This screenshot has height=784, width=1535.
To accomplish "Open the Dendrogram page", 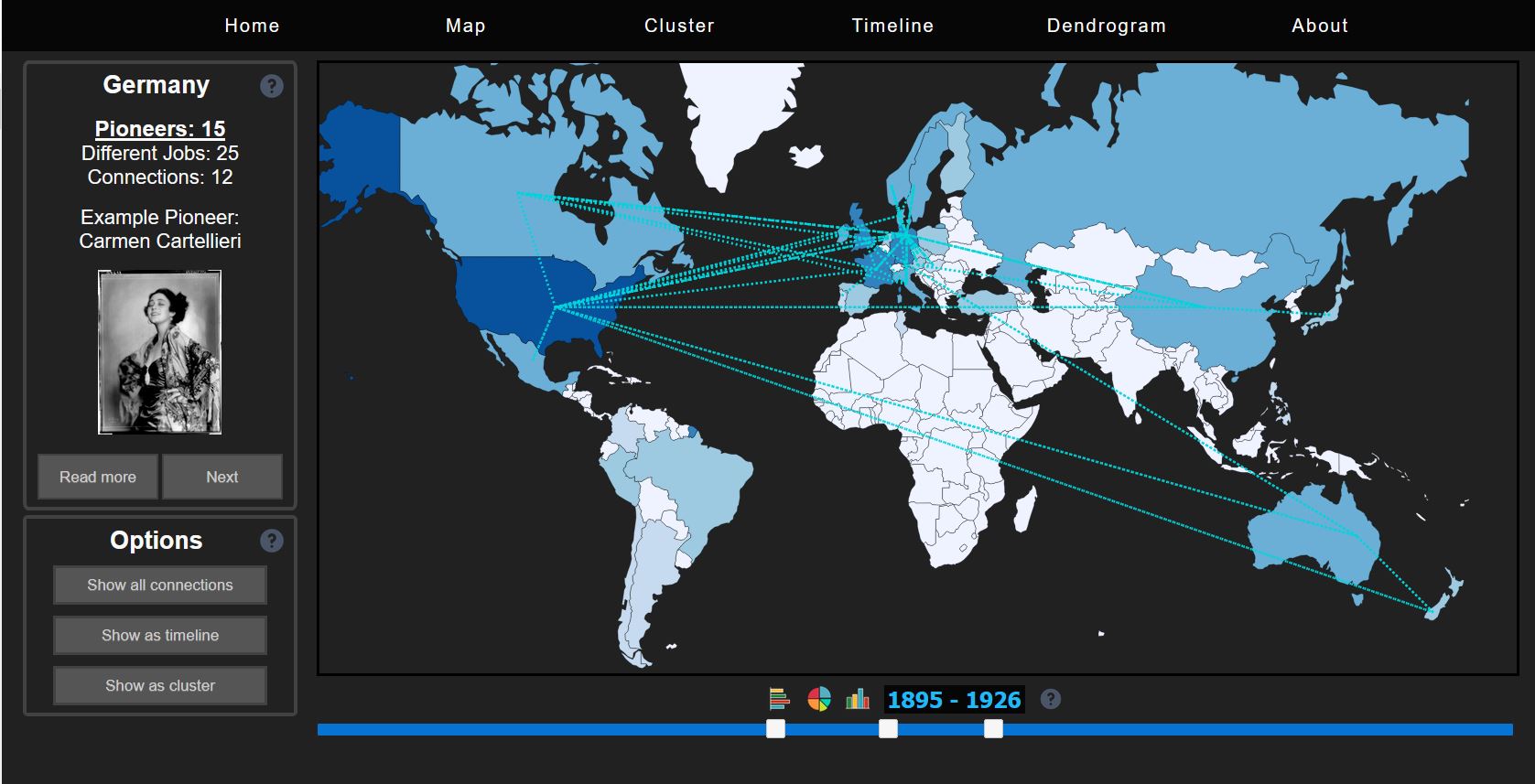I will [1107, 26].
